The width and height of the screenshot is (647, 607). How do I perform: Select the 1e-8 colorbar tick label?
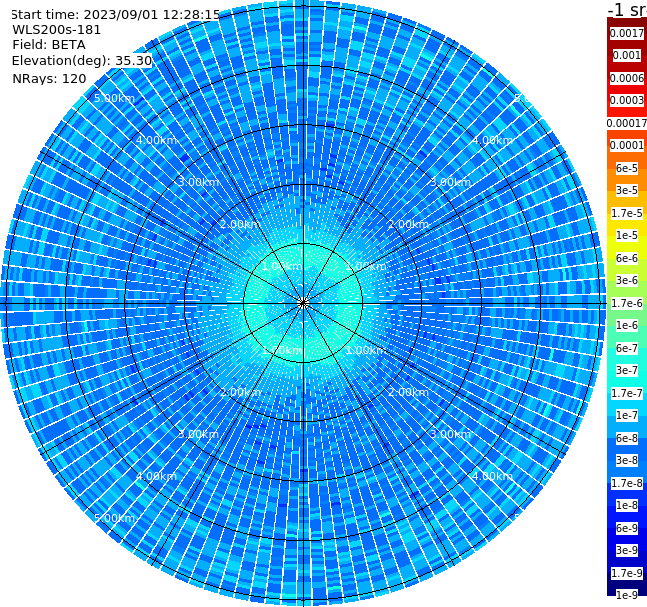(x=627, y=505)
